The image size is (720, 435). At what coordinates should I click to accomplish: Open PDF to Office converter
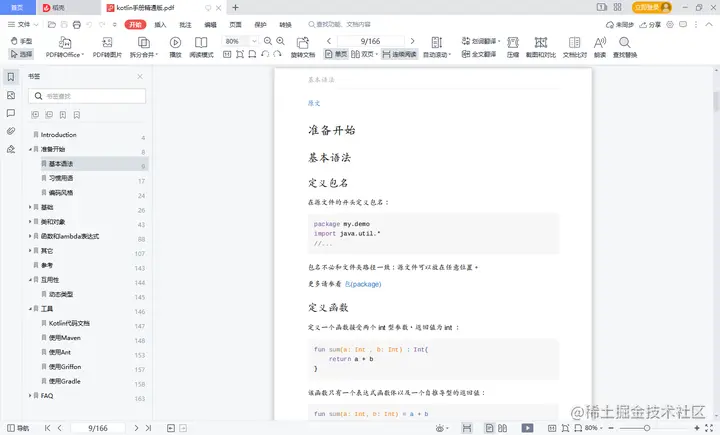pos(65,47)
